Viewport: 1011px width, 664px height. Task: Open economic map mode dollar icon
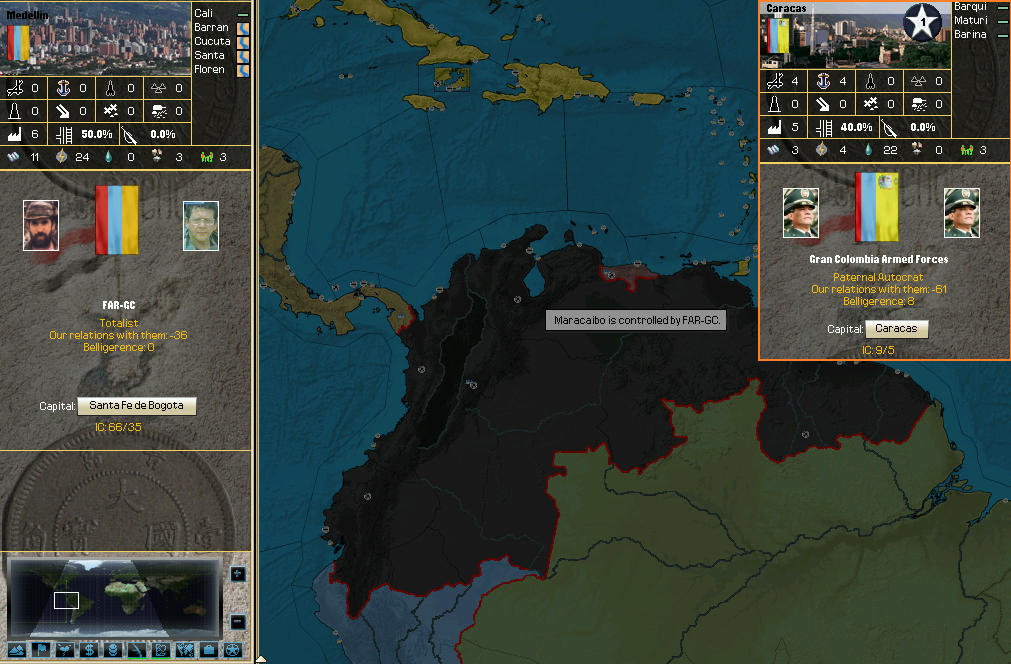pos(90,650)
